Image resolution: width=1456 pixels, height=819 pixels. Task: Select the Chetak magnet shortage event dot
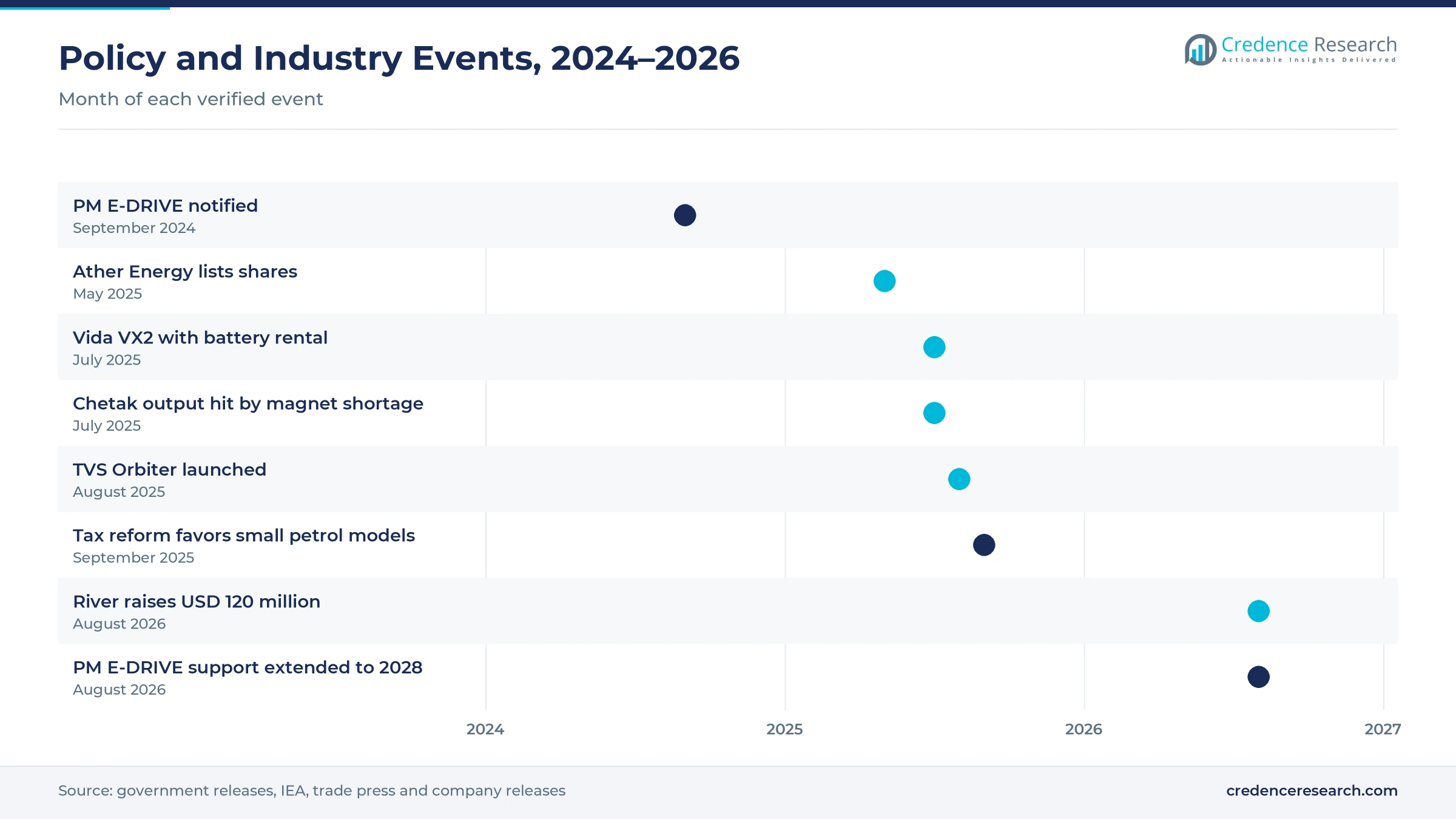click(934, 413)
